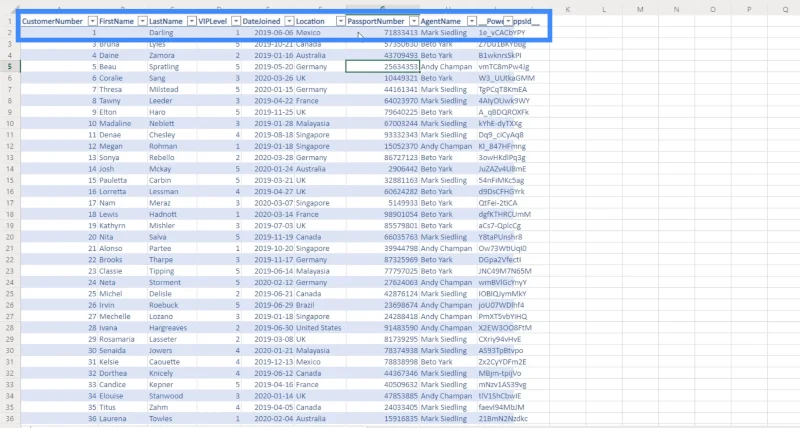Click the date 2019-11-25 cell
This screenshot has width=800, height=428.
pos(268,112)
